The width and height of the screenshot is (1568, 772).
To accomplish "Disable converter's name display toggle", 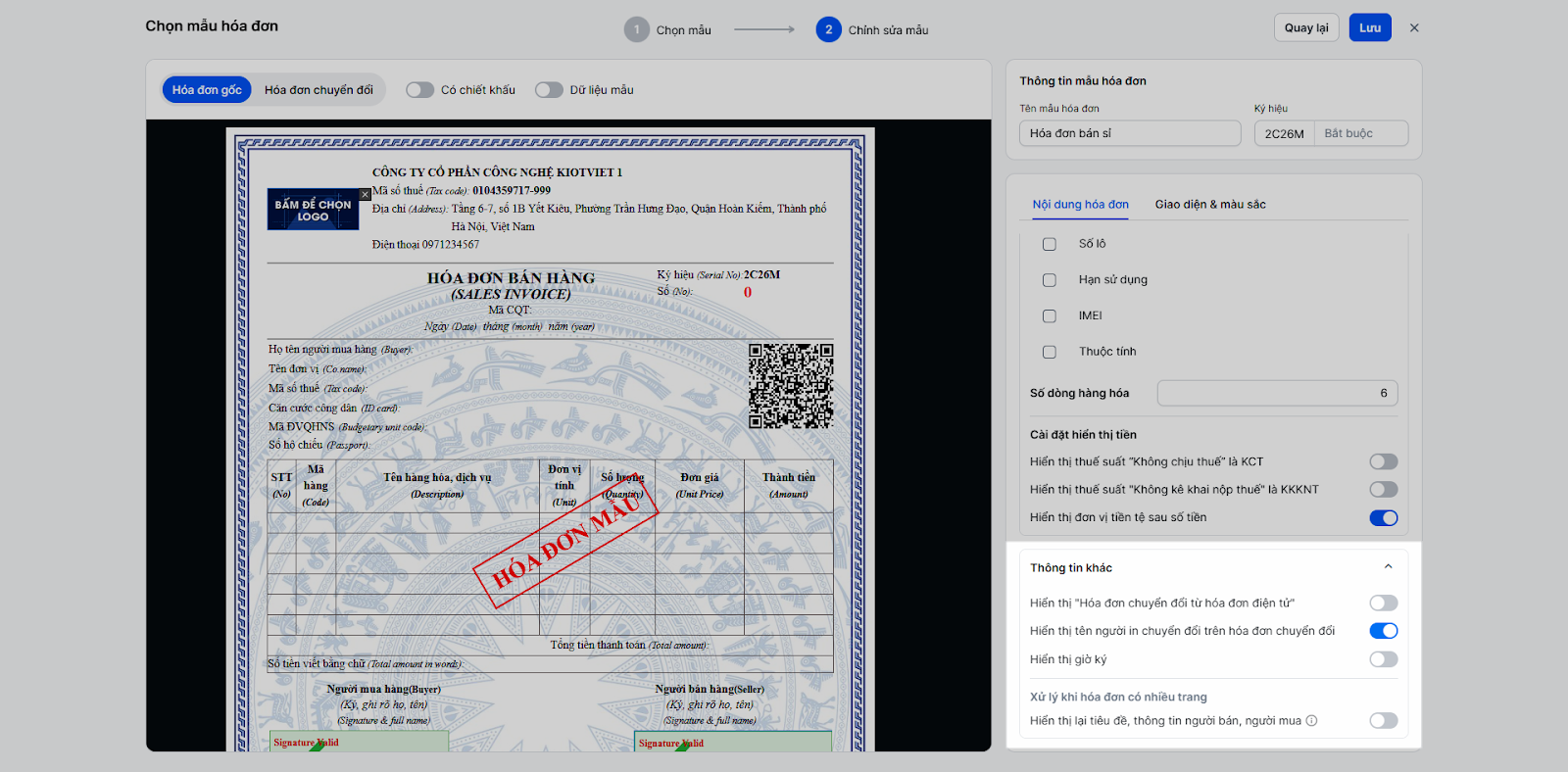I will (x=1384, y=631).
